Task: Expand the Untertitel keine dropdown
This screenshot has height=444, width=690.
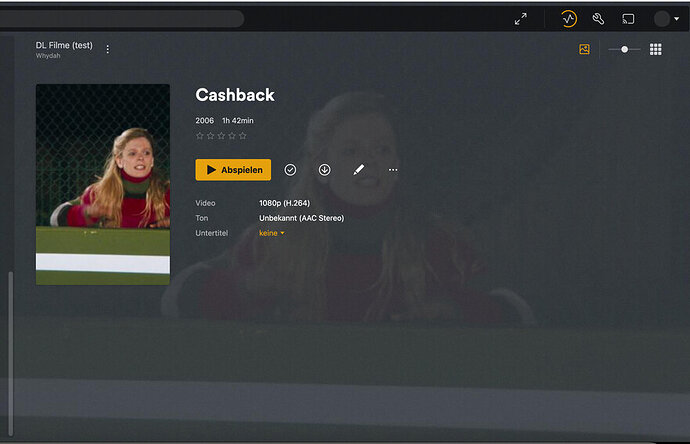Action: click(272, 233)
